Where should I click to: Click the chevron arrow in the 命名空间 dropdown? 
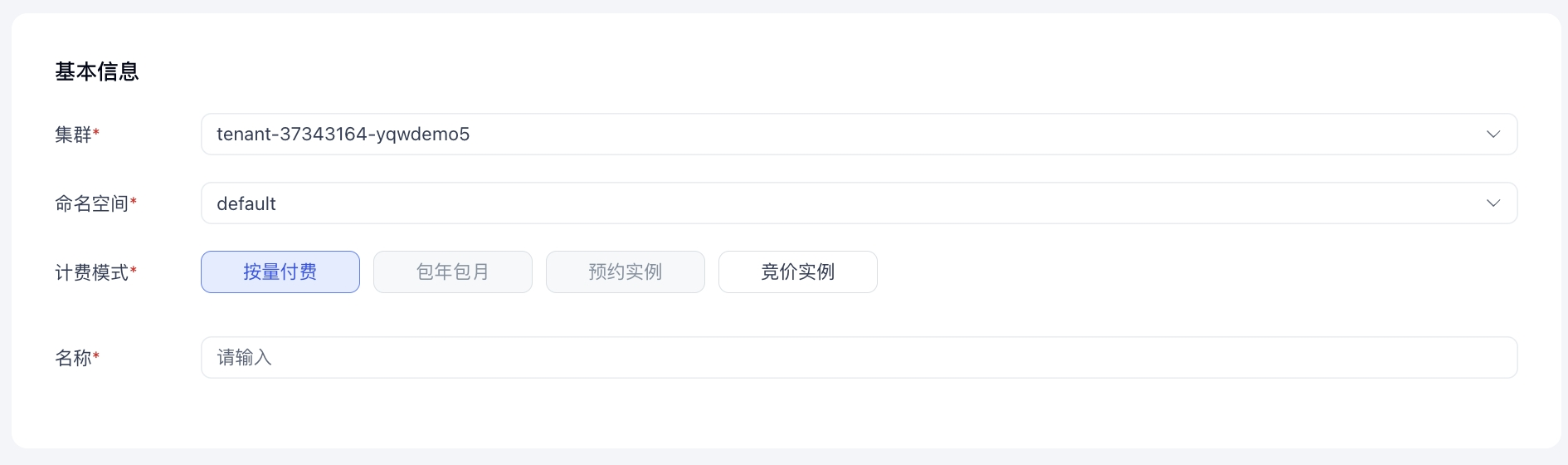coord(1493,203)
